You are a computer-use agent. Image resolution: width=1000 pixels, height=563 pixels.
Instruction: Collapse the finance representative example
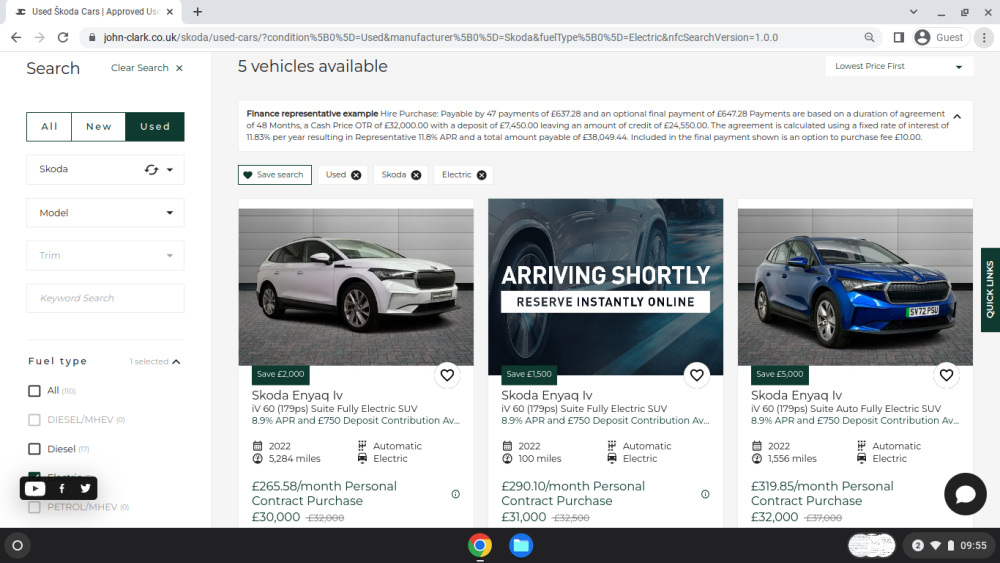[957, 117]
